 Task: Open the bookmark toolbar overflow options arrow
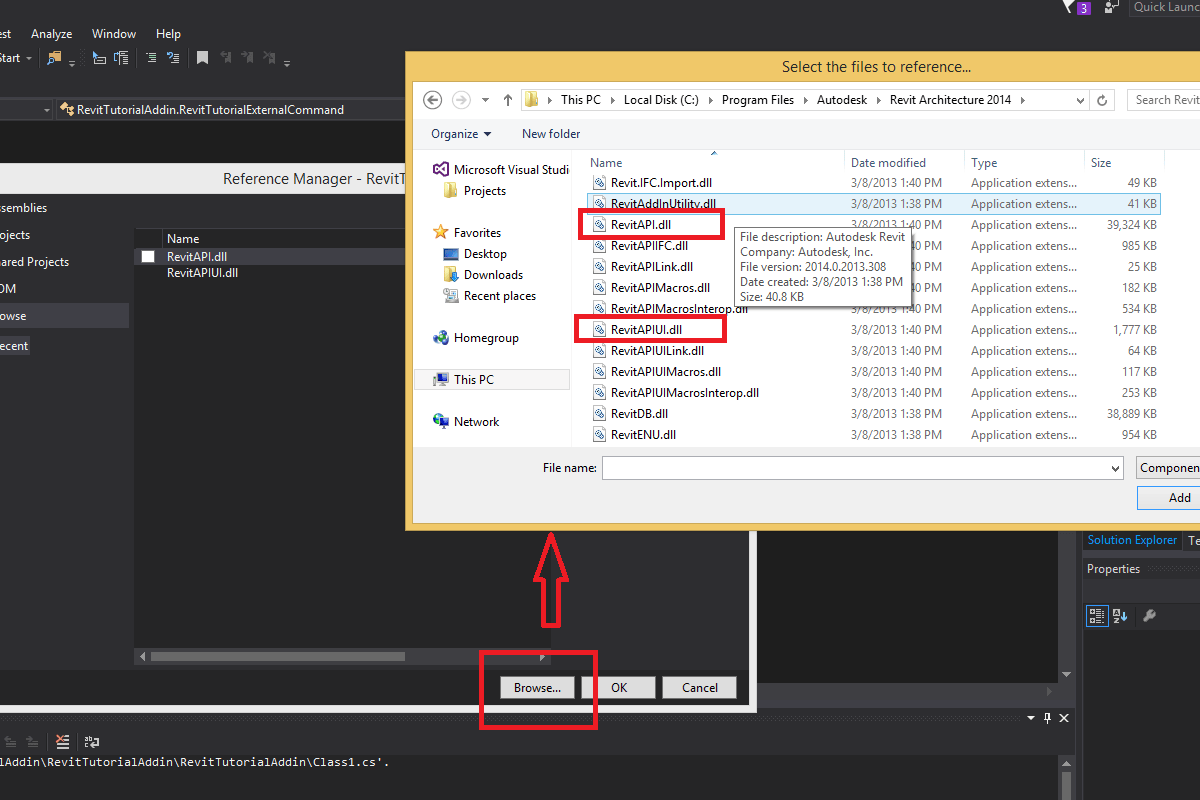coord(287,62)
